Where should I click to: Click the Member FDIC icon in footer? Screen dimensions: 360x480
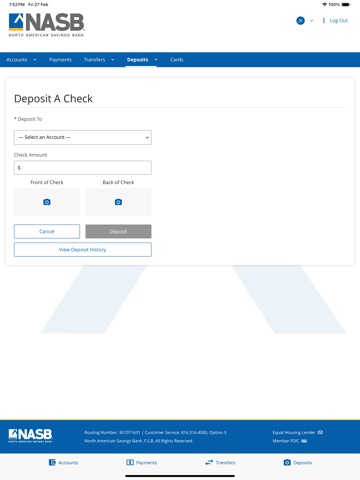point(304,441)
